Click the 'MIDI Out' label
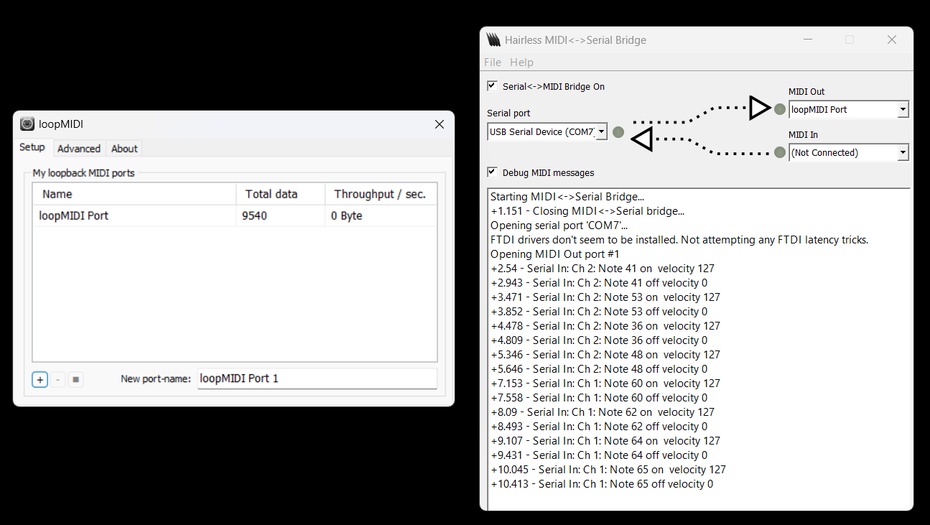The image size is (930, 525). (806, 91)
